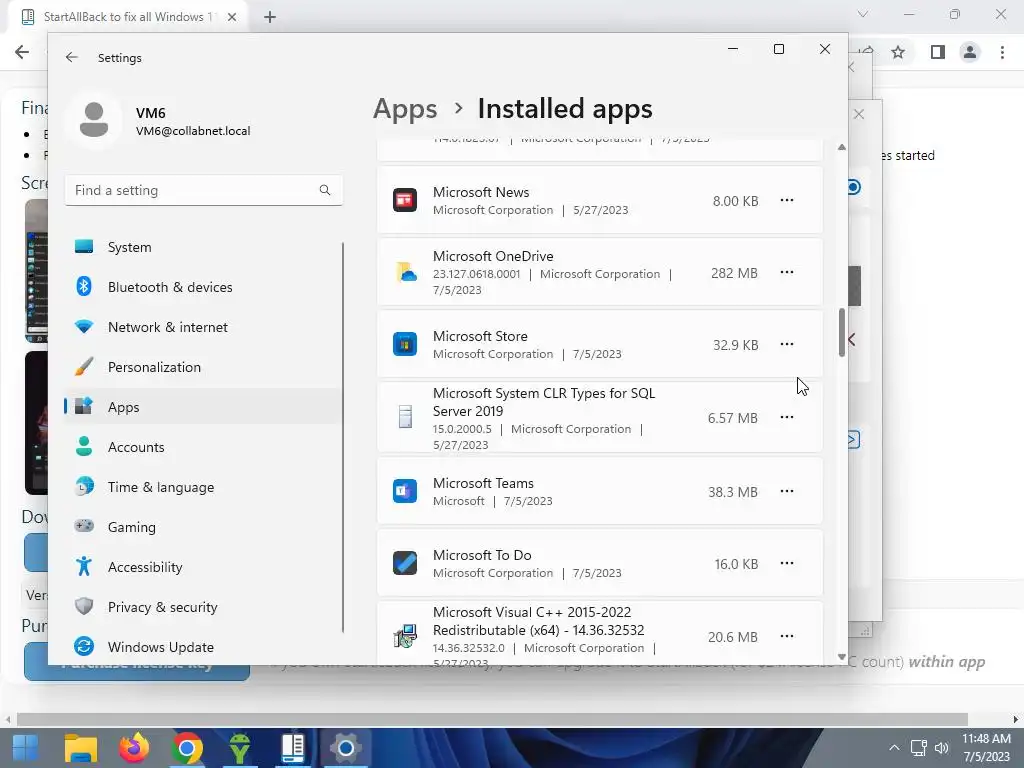Click the Microsoft Store app icon

[405, 344]
